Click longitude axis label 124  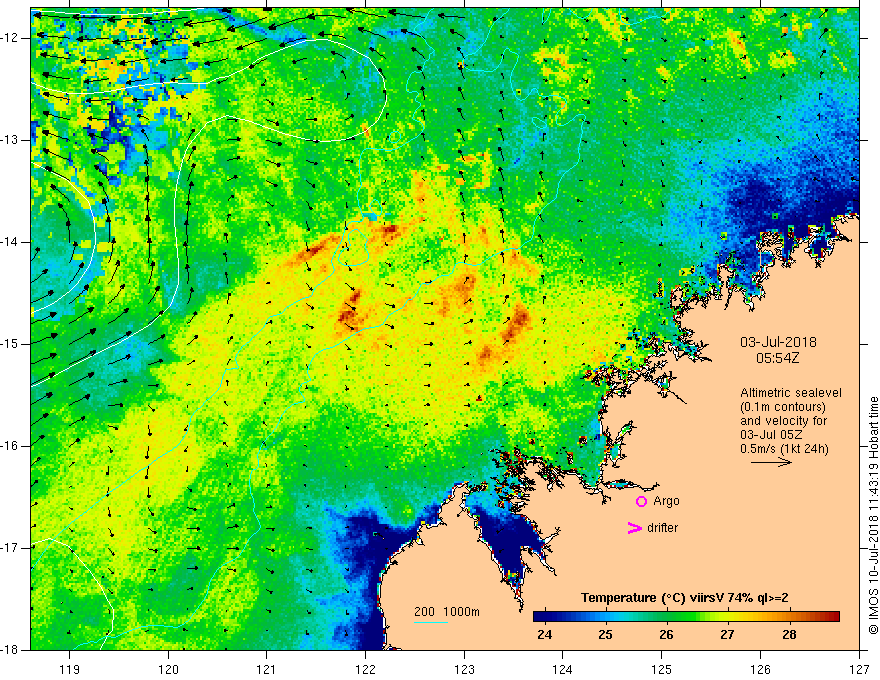tap(563, 669)
